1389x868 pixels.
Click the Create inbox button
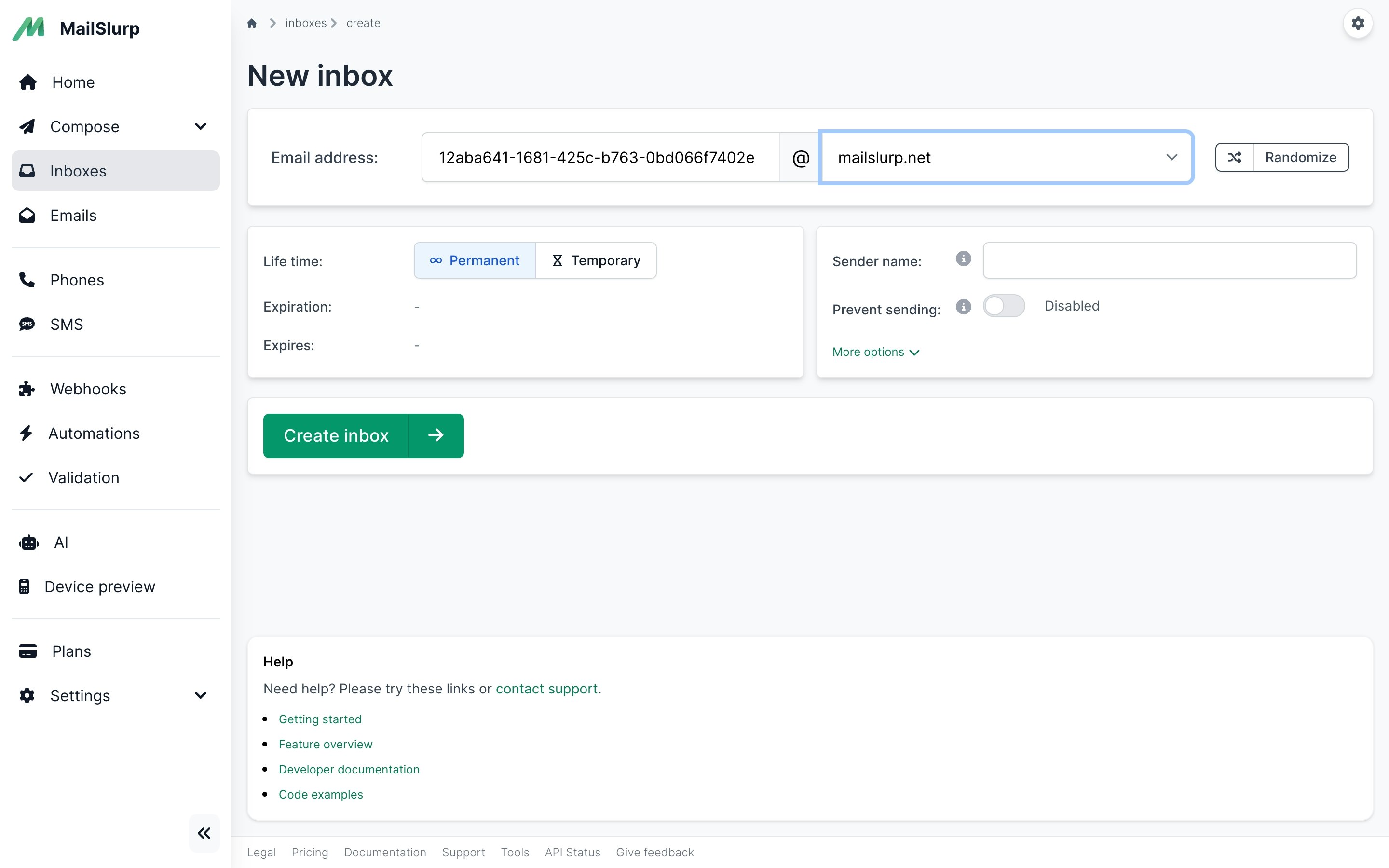click(336, 436)
